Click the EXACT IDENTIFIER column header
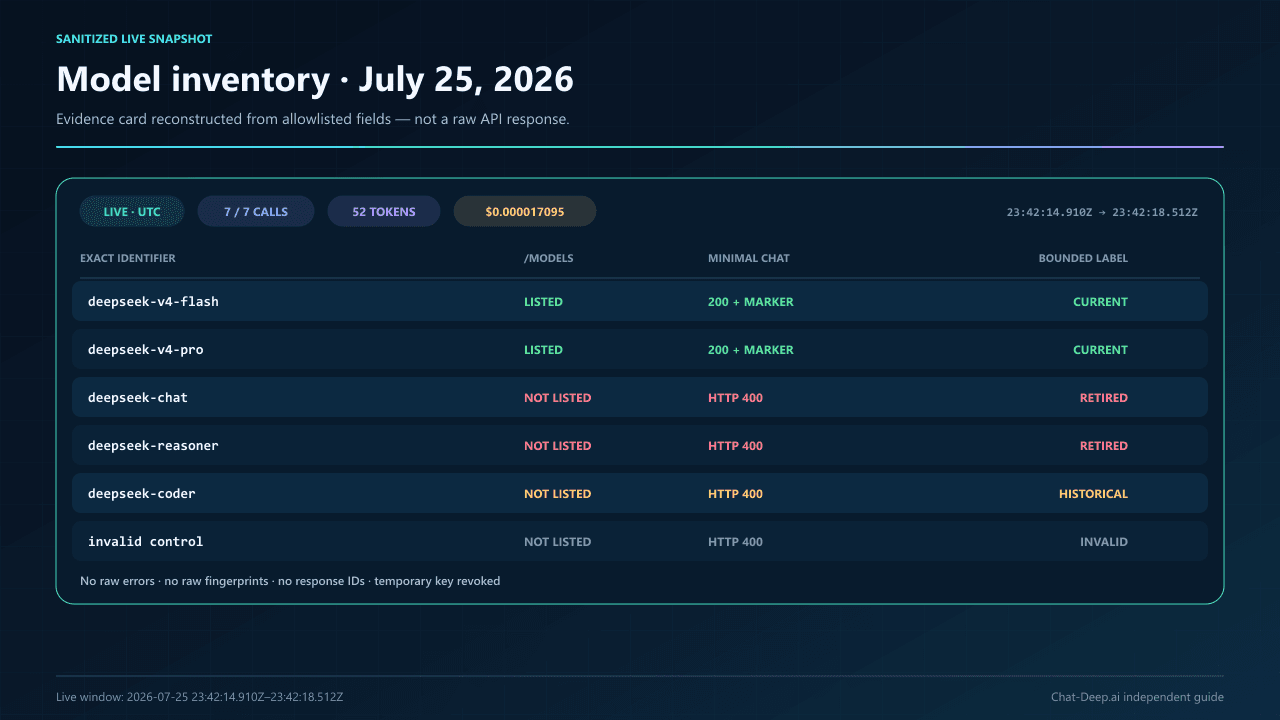This screenshot has width=1280, height=720. [128, 258]
